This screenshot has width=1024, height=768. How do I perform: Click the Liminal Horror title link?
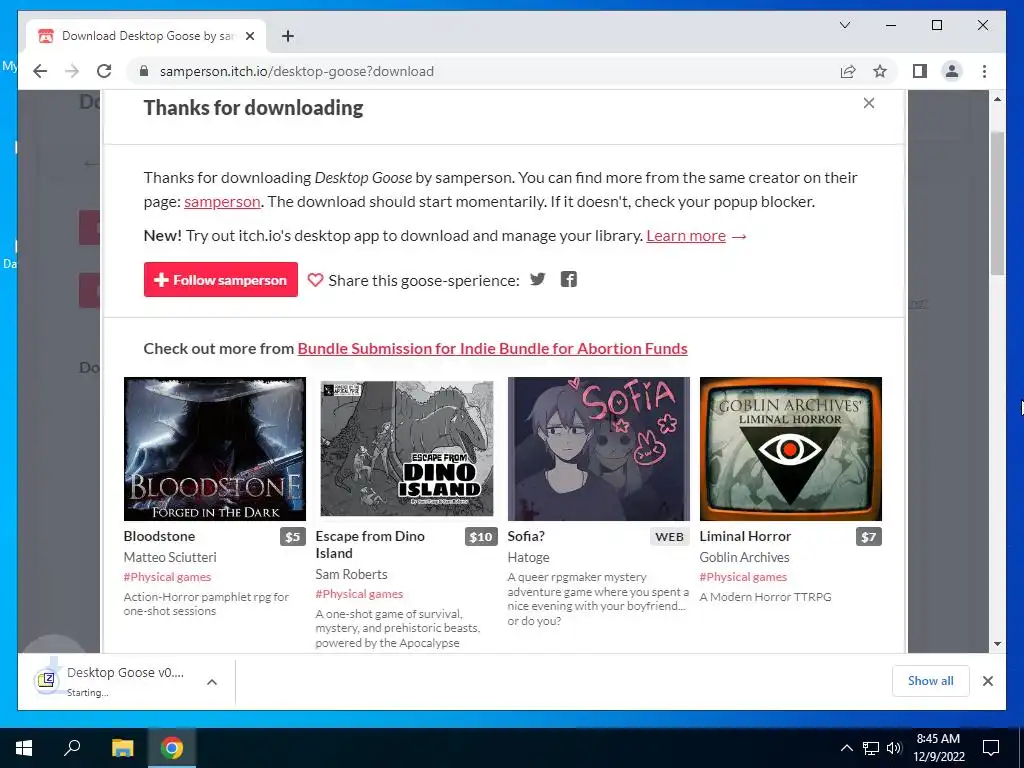click(745, 536)
